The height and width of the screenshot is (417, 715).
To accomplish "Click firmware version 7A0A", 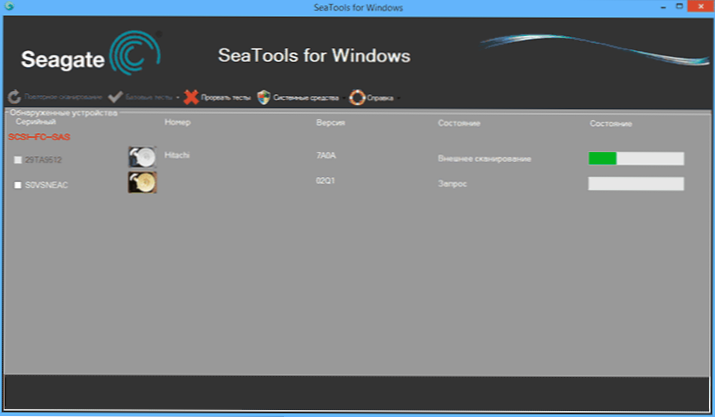I will point(326,156).
